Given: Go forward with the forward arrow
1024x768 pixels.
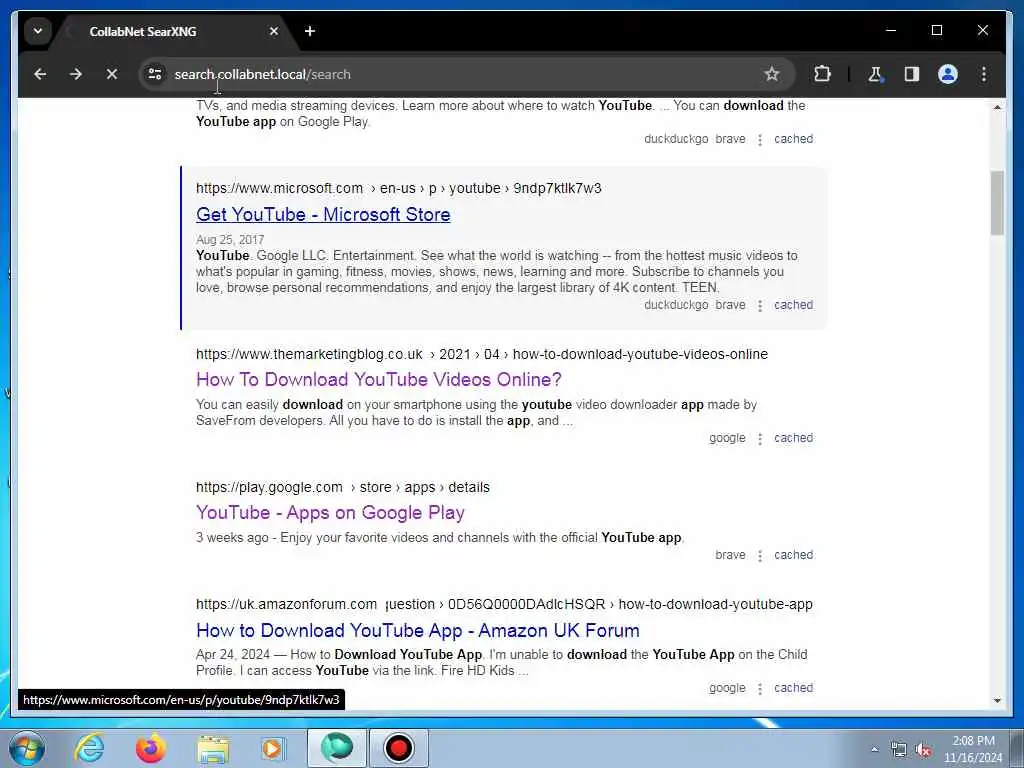Looking at the screenshot, I should pos(76,74).
